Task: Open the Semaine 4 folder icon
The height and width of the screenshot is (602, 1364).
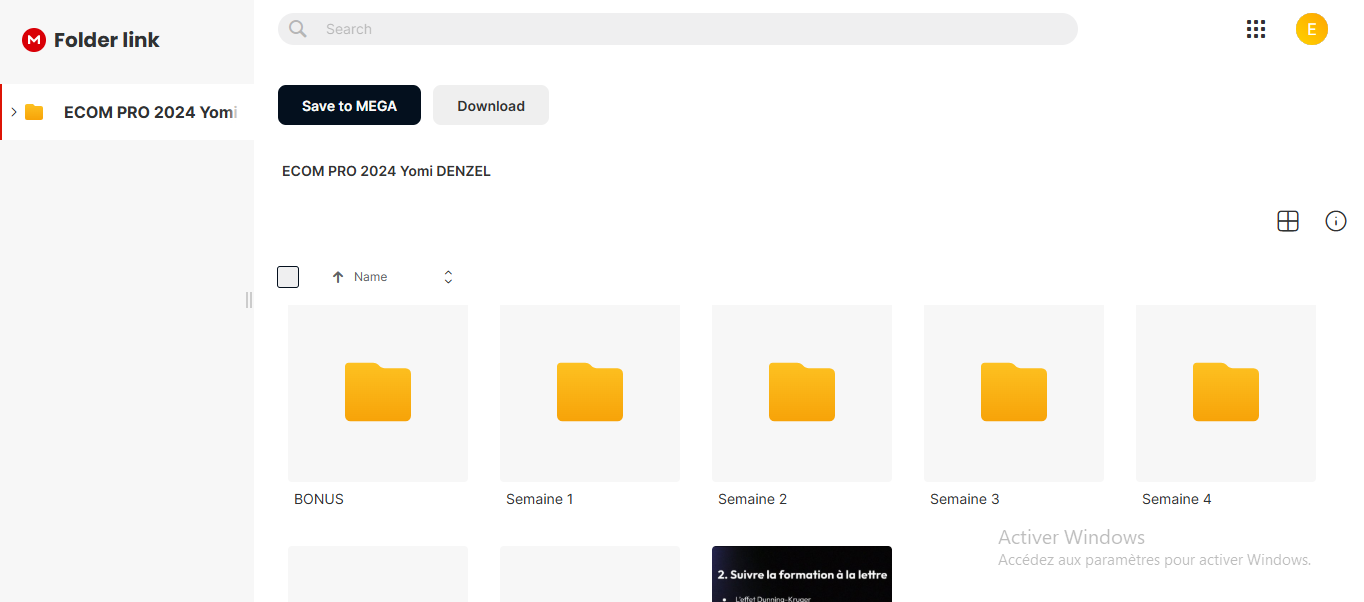Action: point(1226,392)
